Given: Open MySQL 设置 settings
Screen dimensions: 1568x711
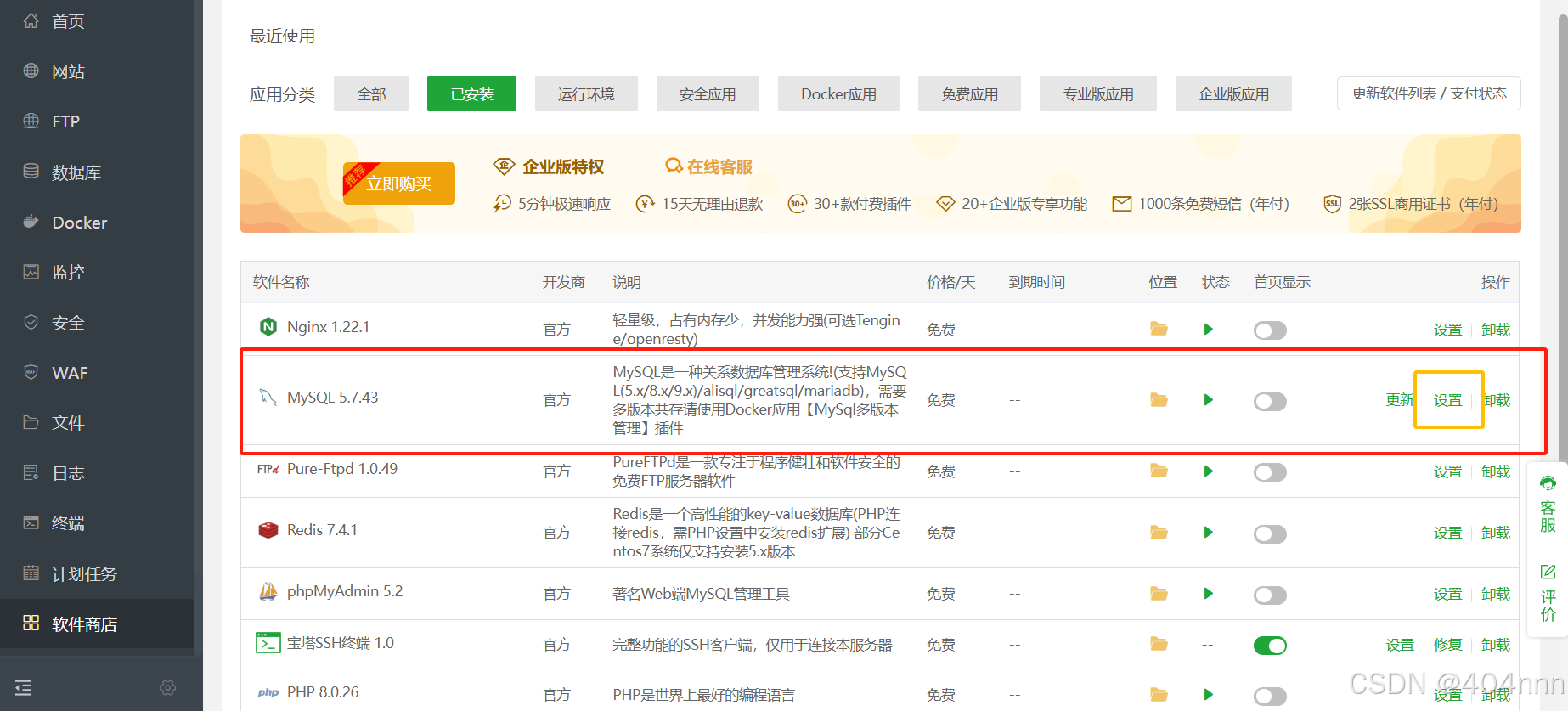Looking at the screenshot, I should tap(1447, 400).
